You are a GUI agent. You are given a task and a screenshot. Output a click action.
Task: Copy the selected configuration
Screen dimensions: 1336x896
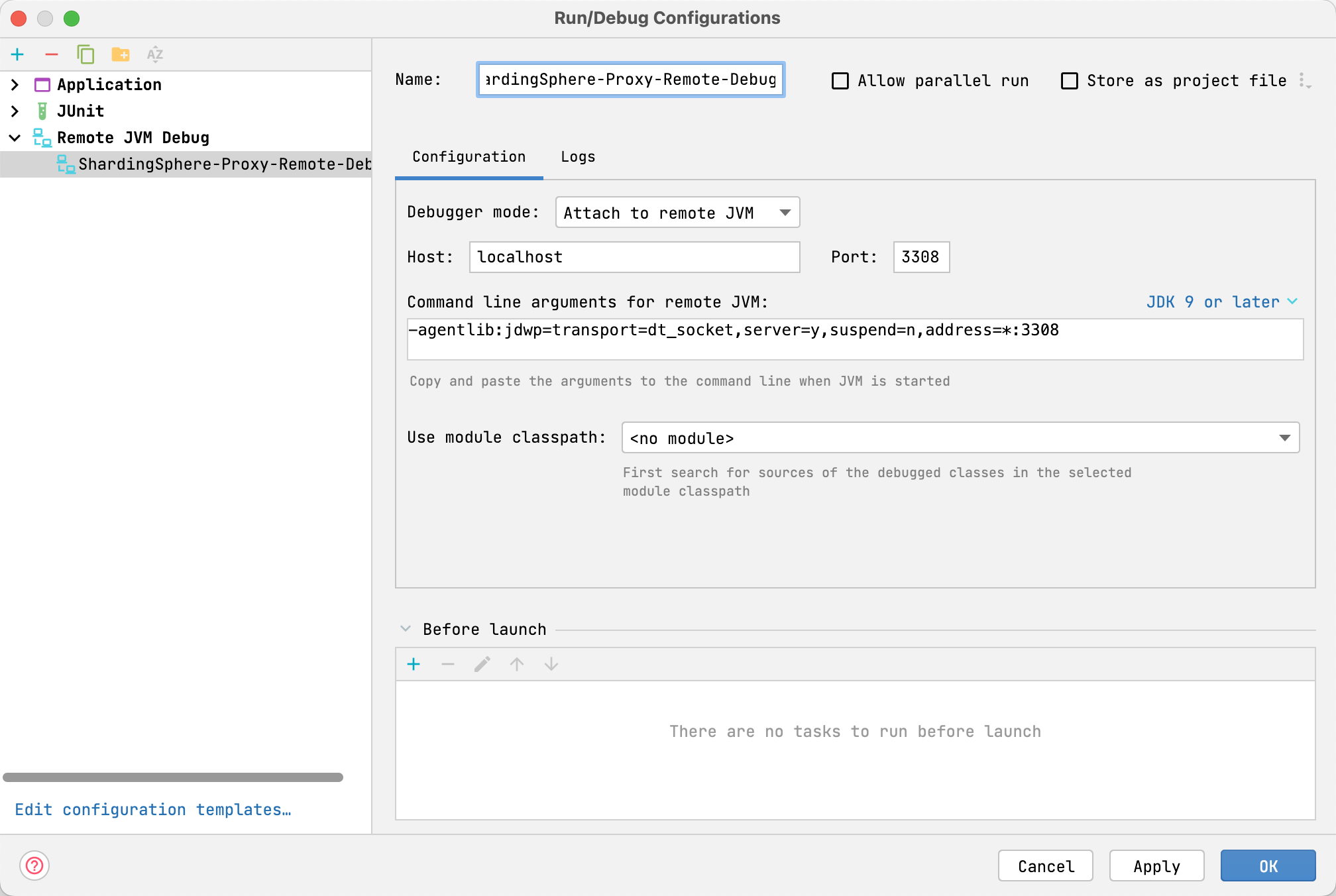point(86,54)
